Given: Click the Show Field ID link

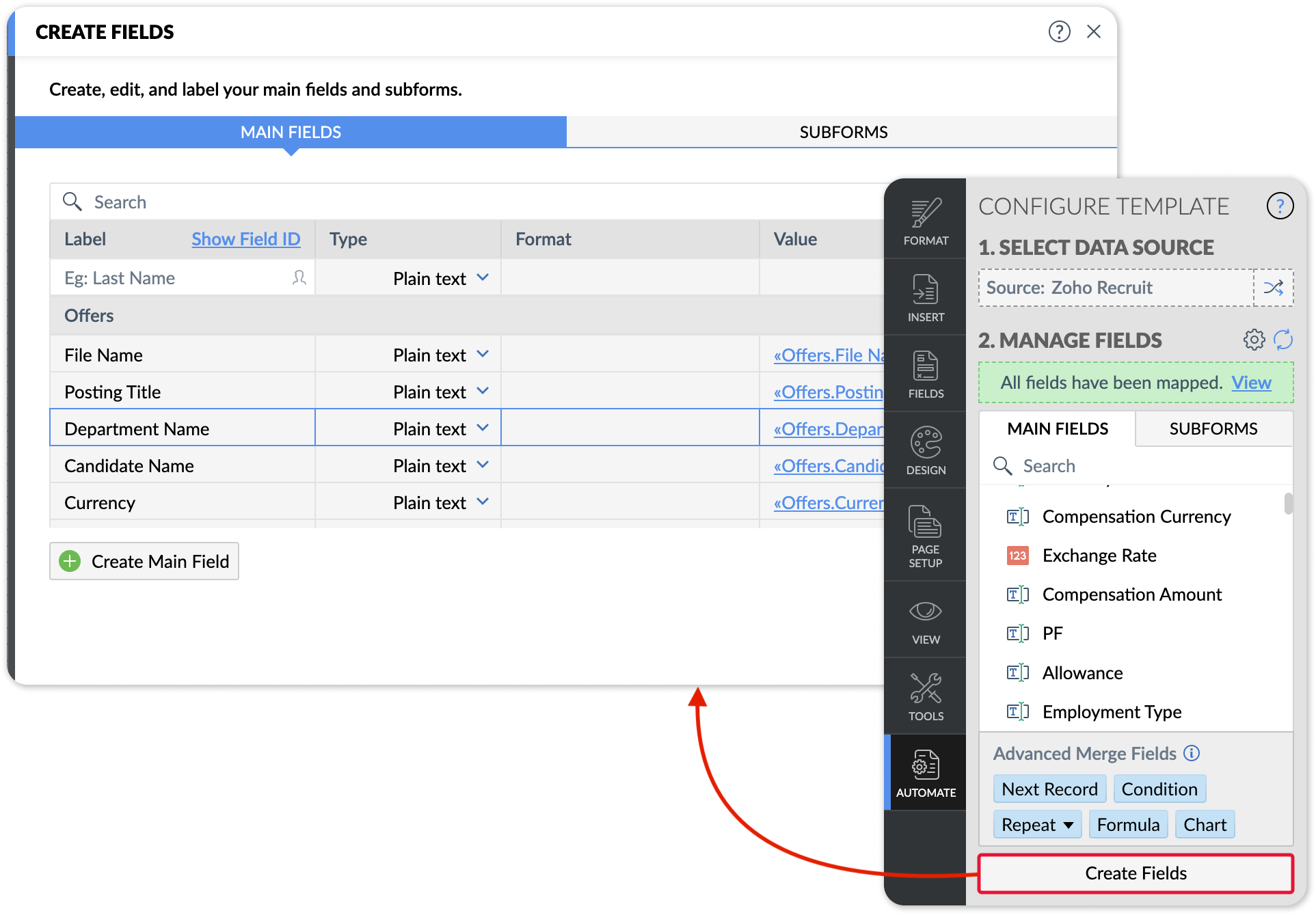Looking at the screenshot, I should pyautogui.click(x=245, y=239).
